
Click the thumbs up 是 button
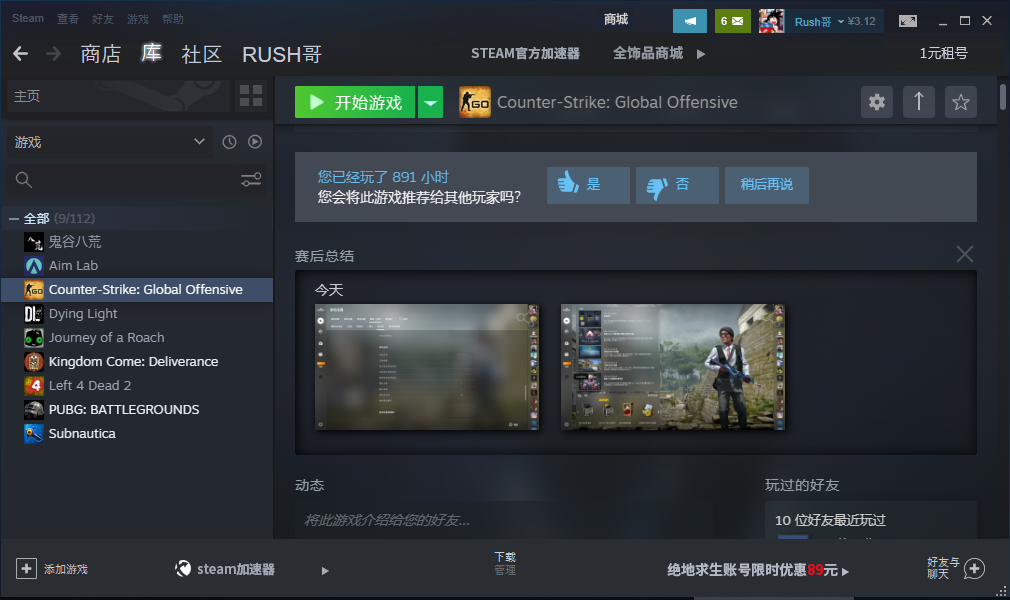[588, 185]
